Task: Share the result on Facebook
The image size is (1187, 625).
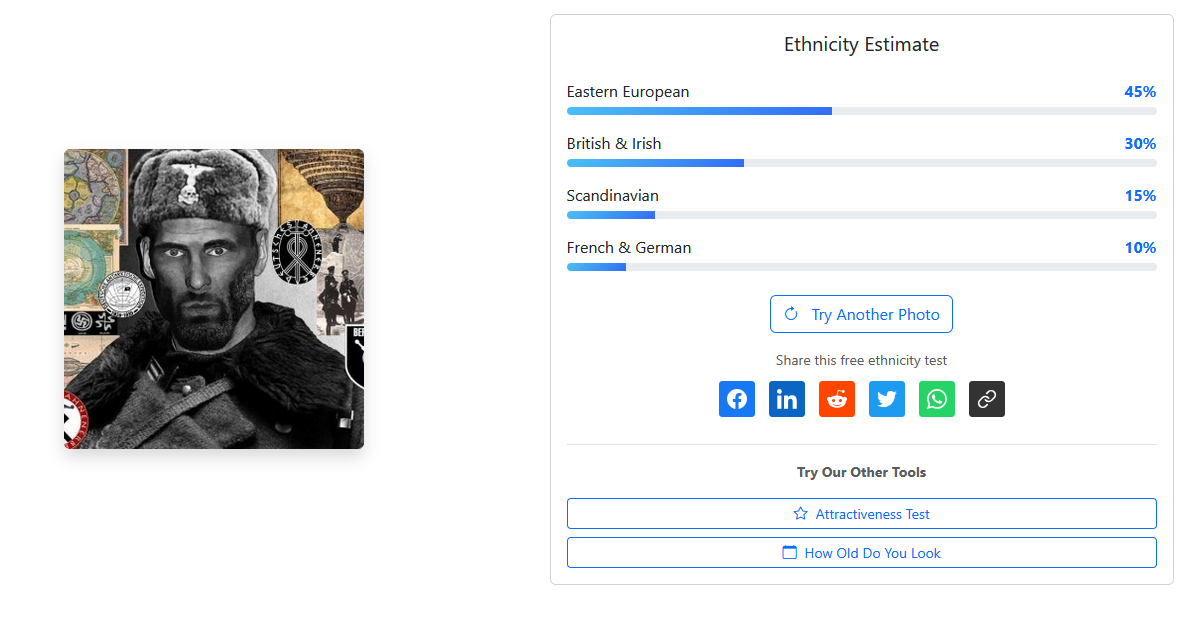Action: click(x=737, y=399)
